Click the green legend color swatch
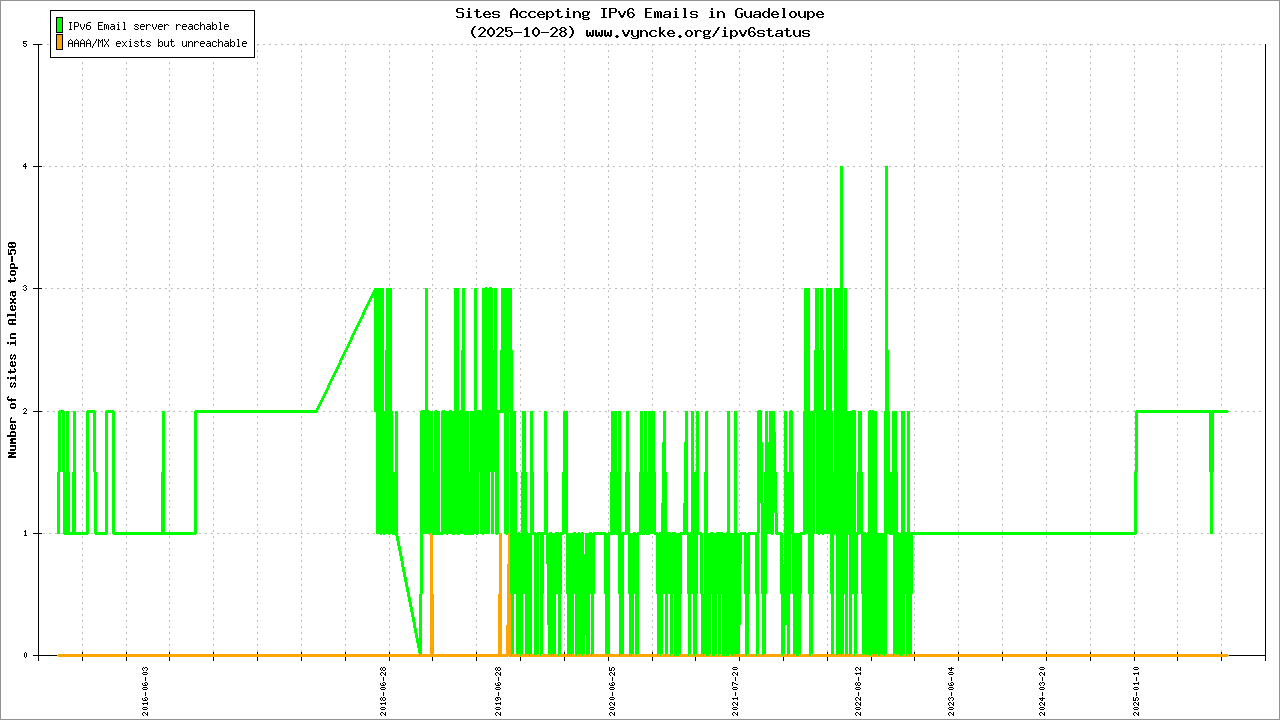 pos(60,25)
